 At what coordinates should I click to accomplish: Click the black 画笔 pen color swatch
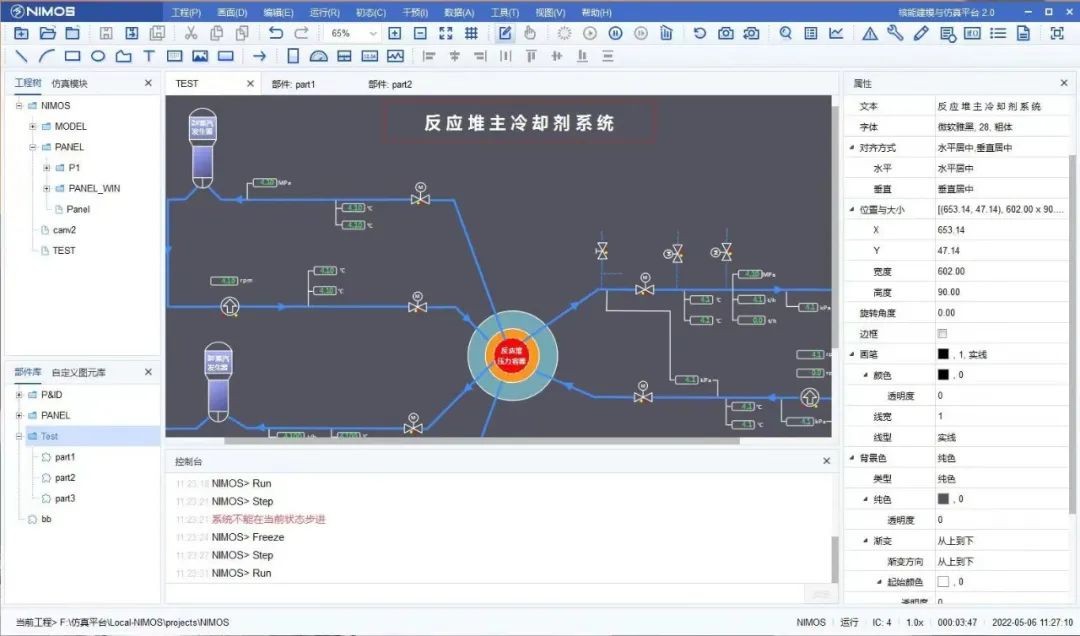(x=942, y=354)
